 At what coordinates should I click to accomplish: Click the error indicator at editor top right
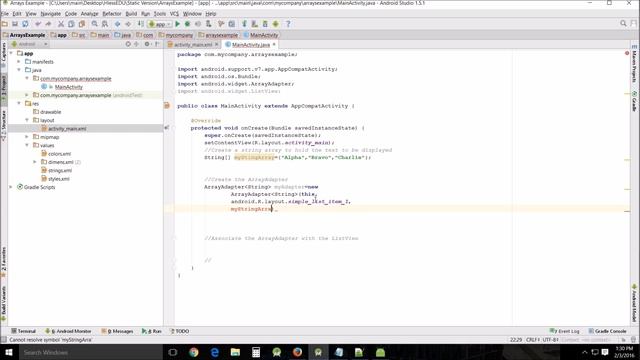(627, 53)
